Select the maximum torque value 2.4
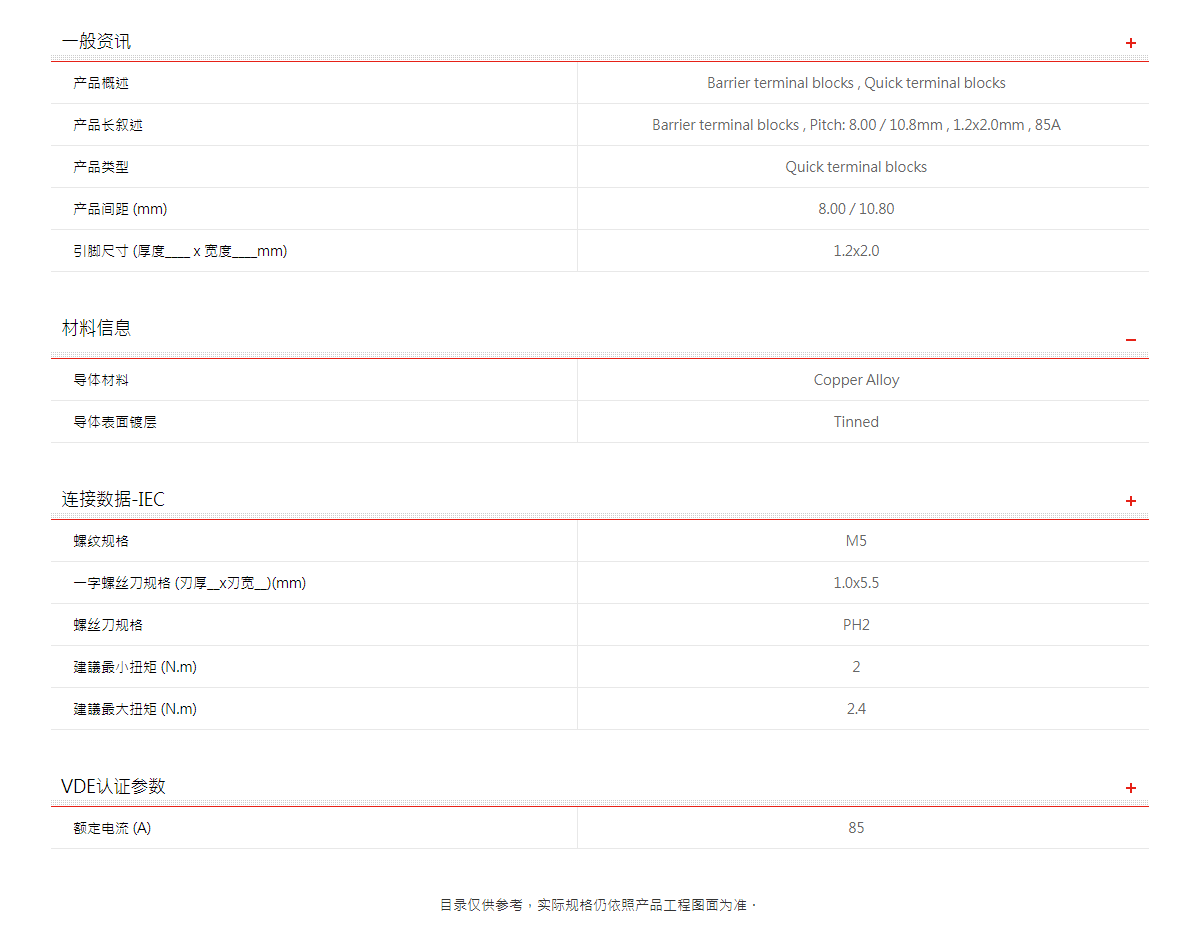Viewport: 1200px width, 930px height. 856,709
